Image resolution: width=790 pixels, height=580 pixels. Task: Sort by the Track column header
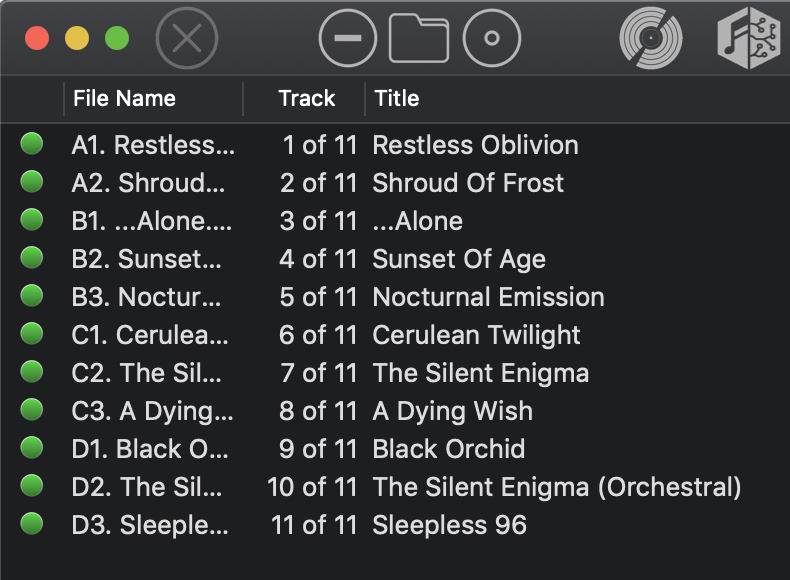pos(306,98)
